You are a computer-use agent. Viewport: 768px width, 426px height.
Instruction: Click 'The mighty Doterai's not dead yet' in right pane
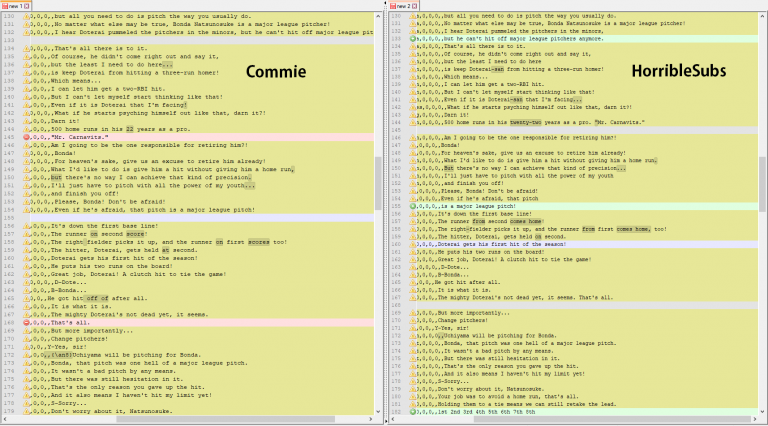pyautogui.click(x=490, y=298)
